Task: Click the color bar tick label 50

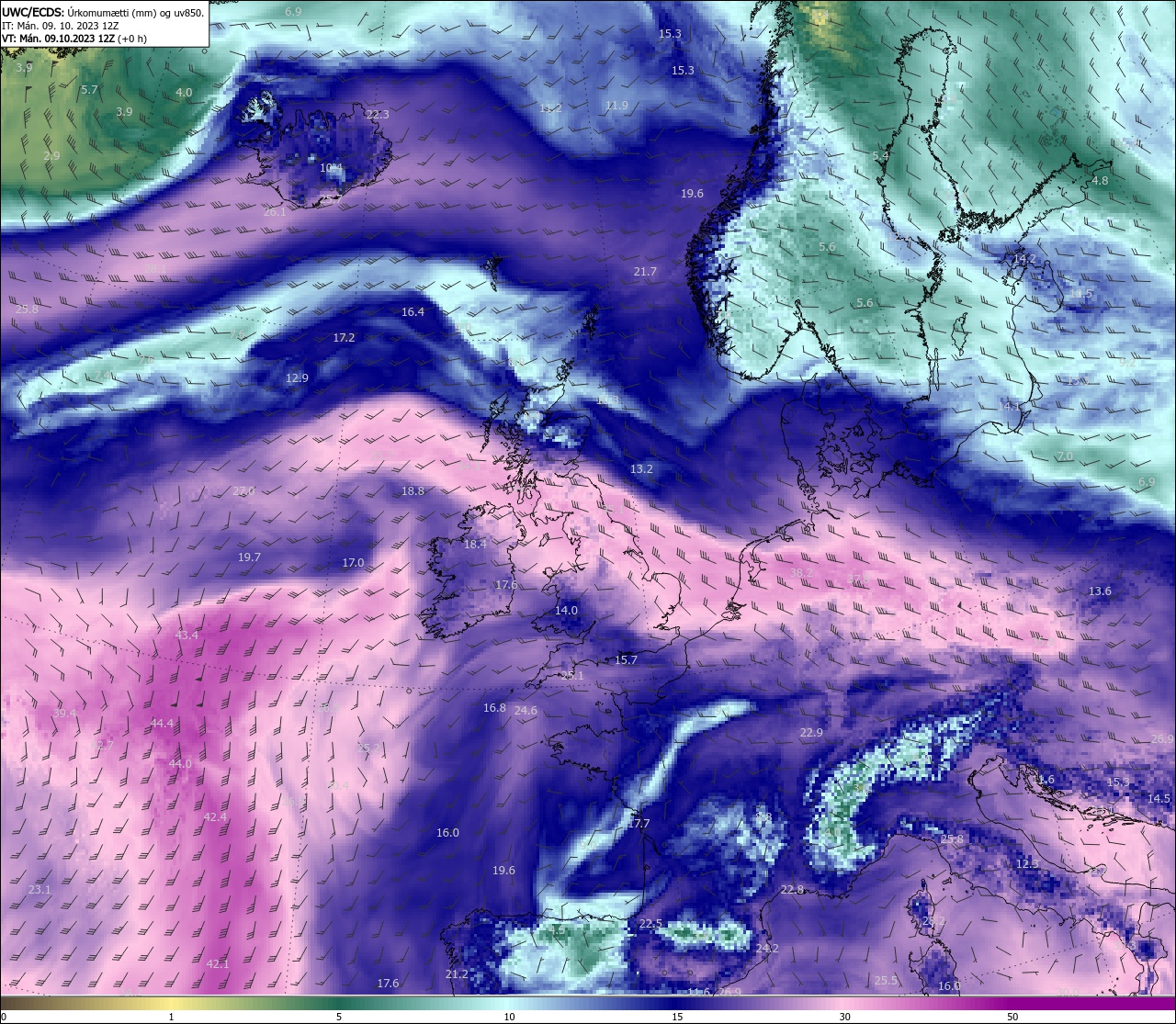Action: pyautogui.click(x=1012, y=1017)
